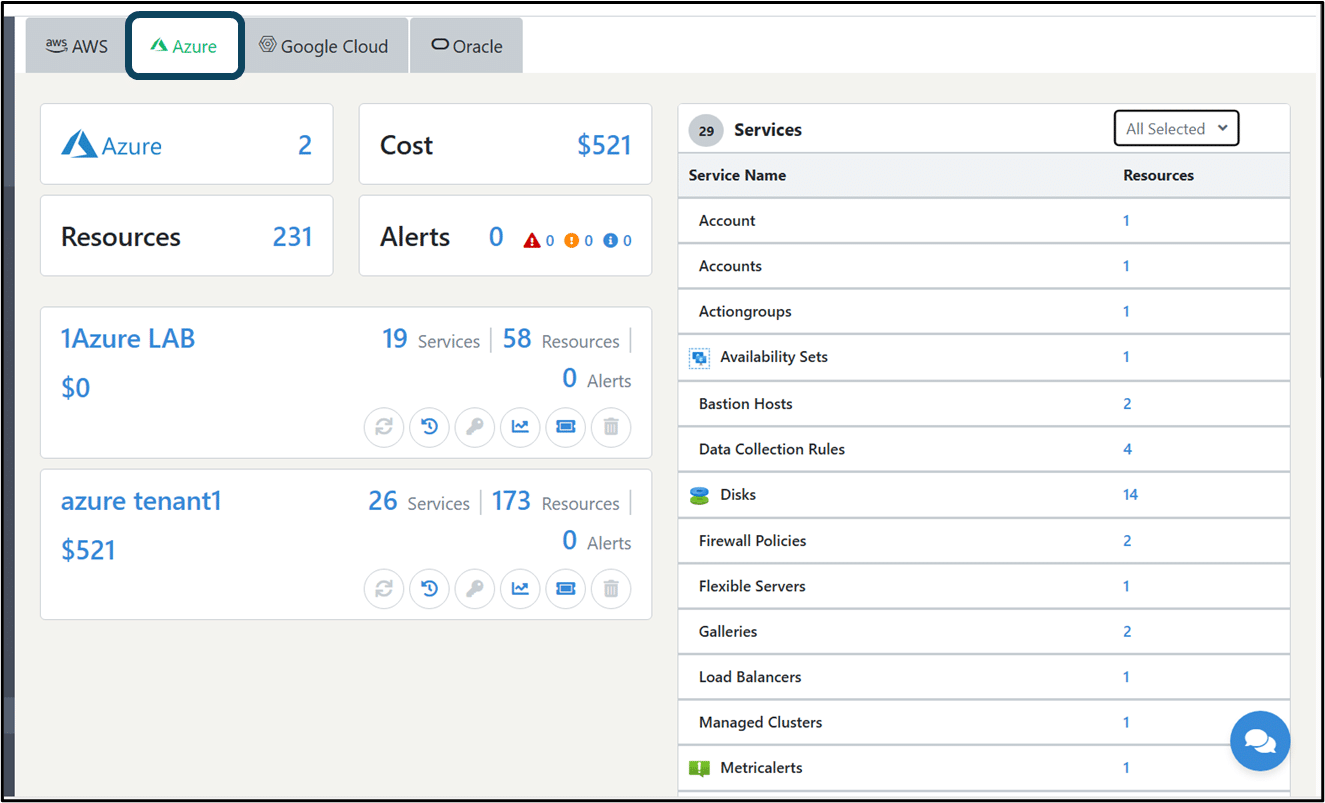Click the Disks service icon
Image resolution: width=1325 pixels, height=803 pixels.
coord(700,495)
